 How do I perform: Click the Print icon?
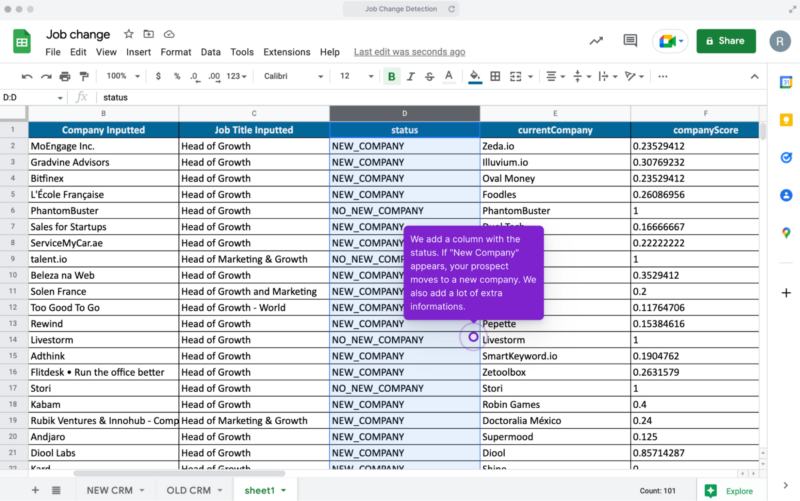(65, 77)
